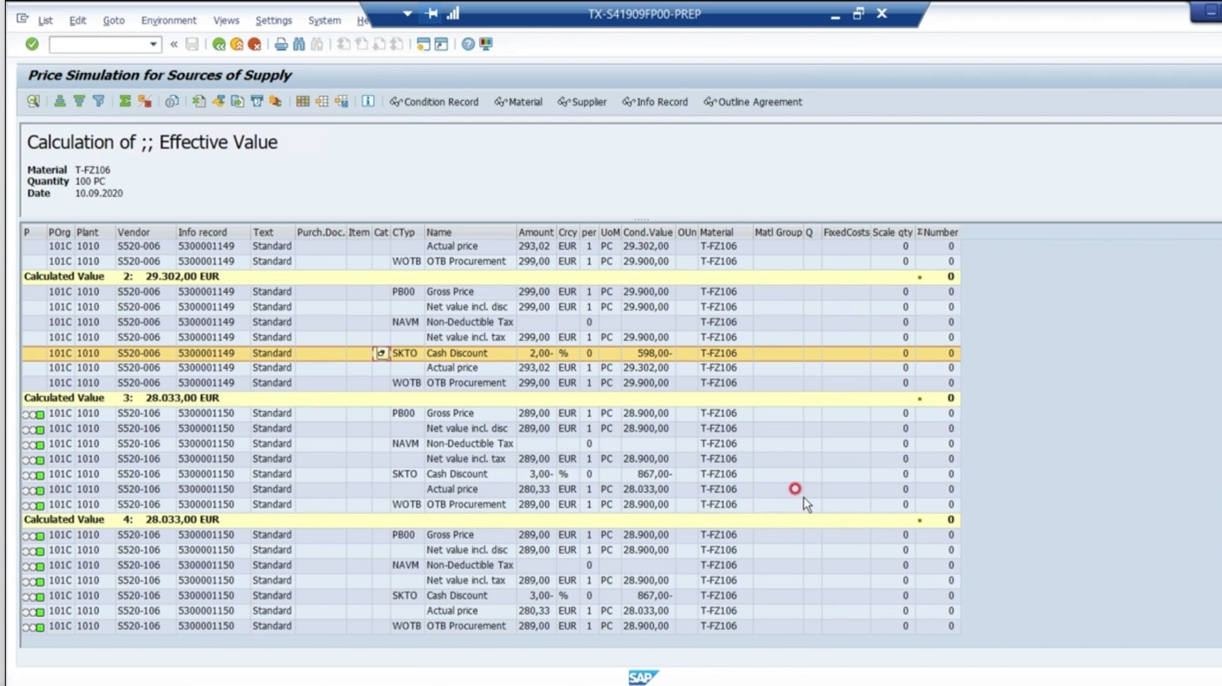Click the date '10.09.2020' in header
This screenshot has width=1222, height=686.
click(99, 193)
